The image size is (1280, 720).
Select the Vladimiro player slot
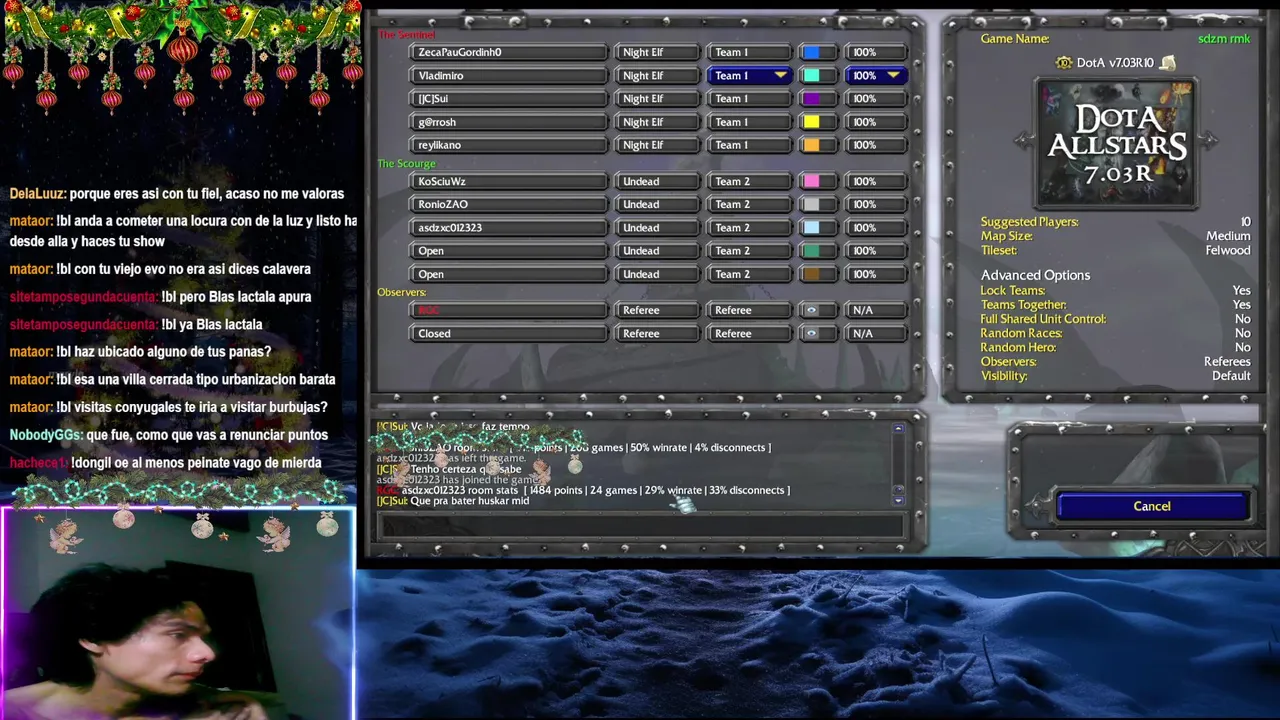point(509,75)
